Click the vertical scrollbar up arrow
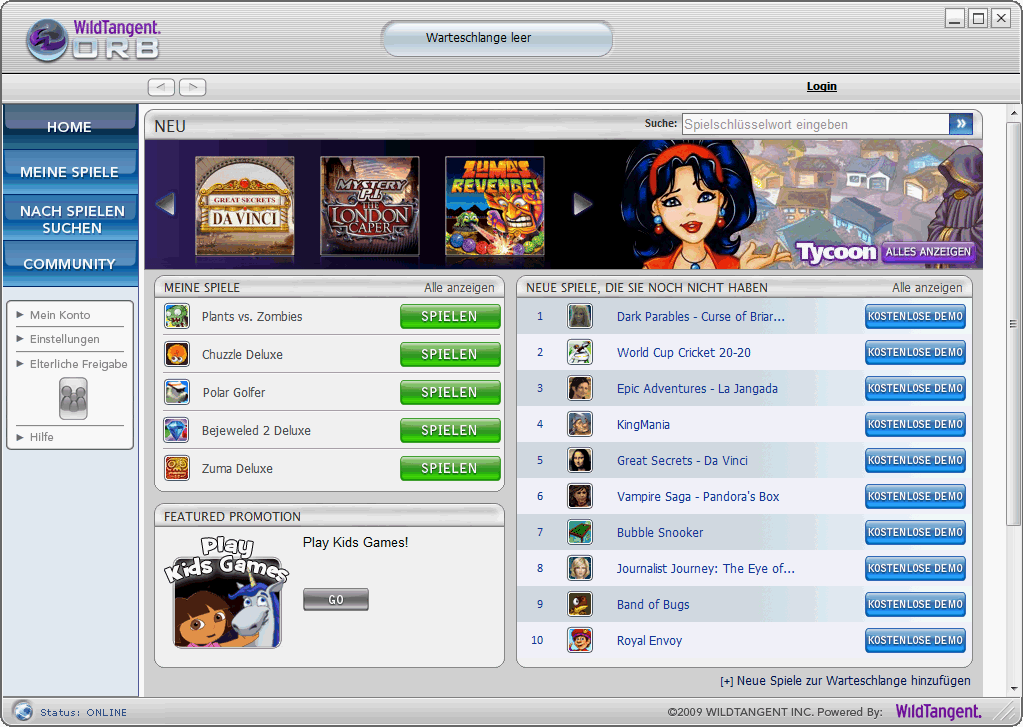Screen dimensions: 1023x727 point(1014,113)
